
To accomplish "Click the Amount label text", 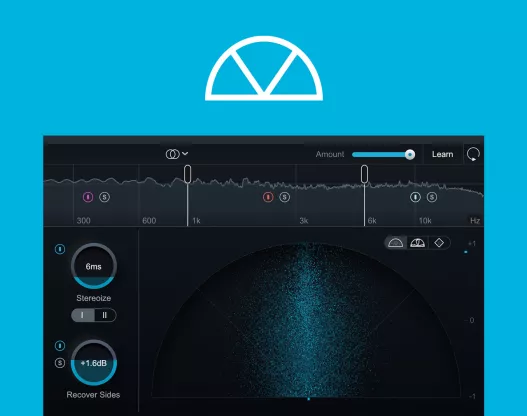I will (x=330, y=154).
